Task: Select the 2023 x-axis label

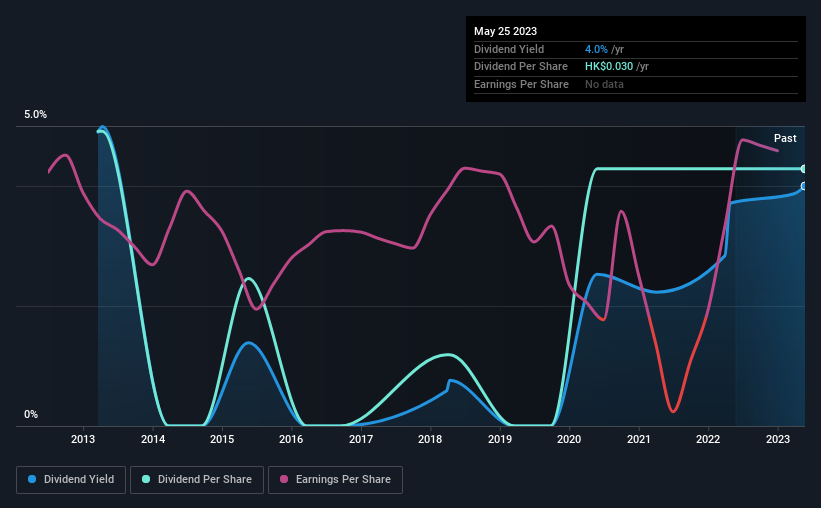Action: click(x=778, y=439)
